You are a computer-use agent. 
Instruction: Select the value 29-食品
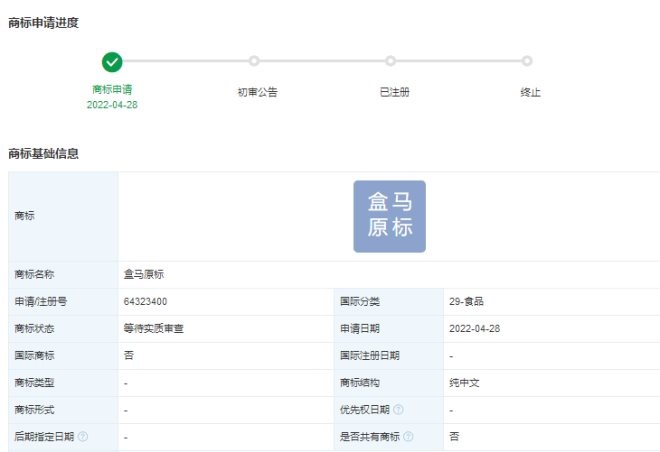466,301
